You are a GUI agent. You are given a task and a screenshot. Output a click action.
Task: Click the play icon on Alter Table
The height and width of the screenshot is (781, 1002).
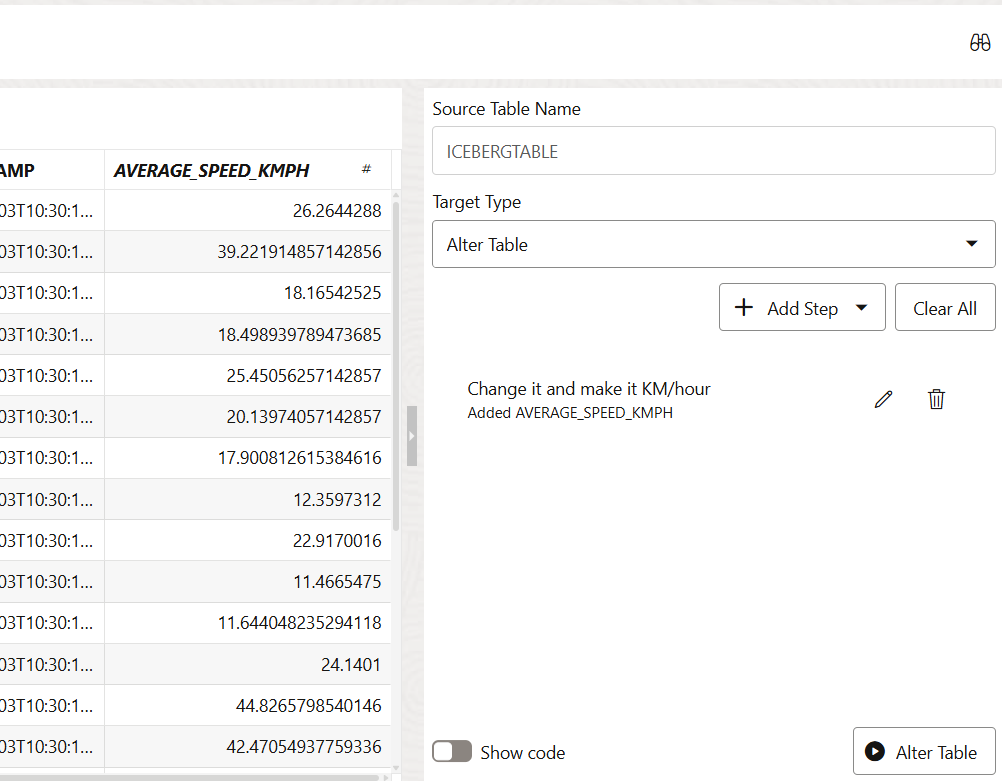pyautogui.click(x=875, y=752)
